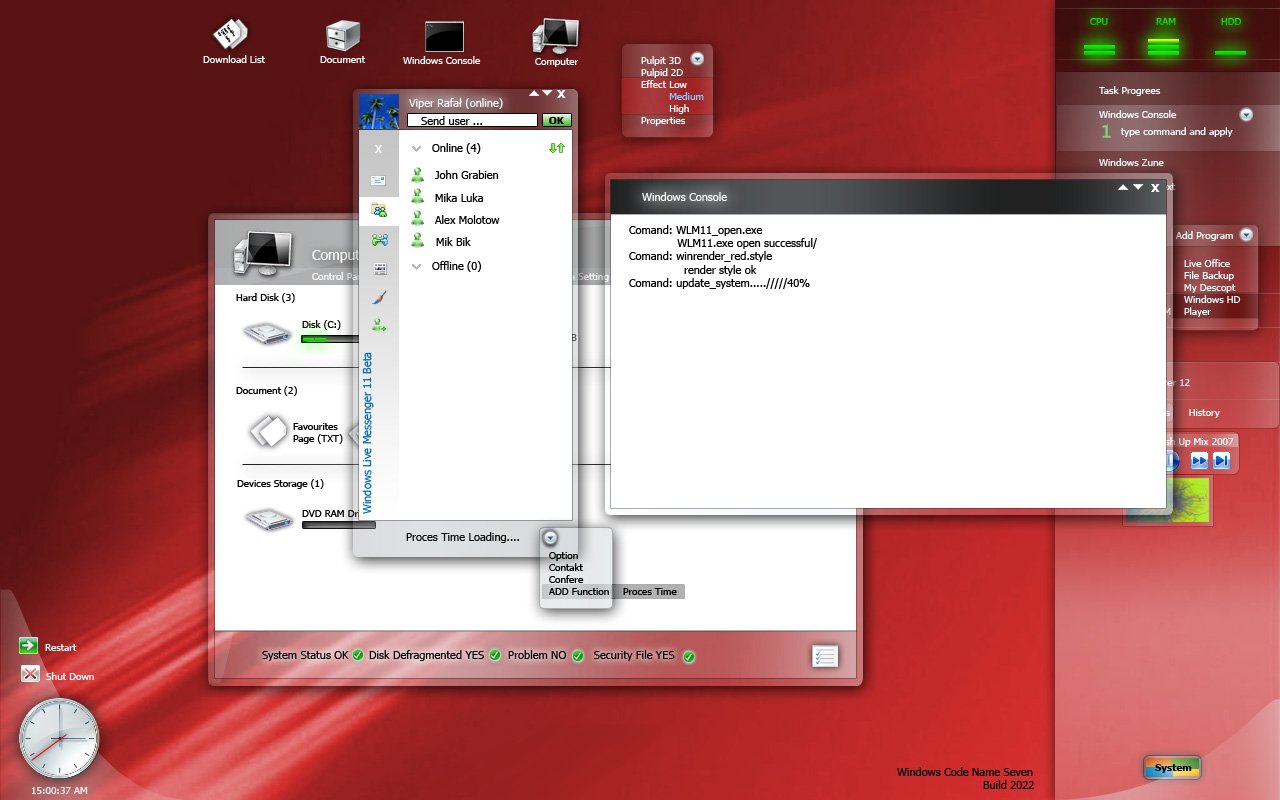This screenshot has height=800, width=1280.
Task: Click the Disk (C:) green usage bar
Action: (x=328, y=339)
